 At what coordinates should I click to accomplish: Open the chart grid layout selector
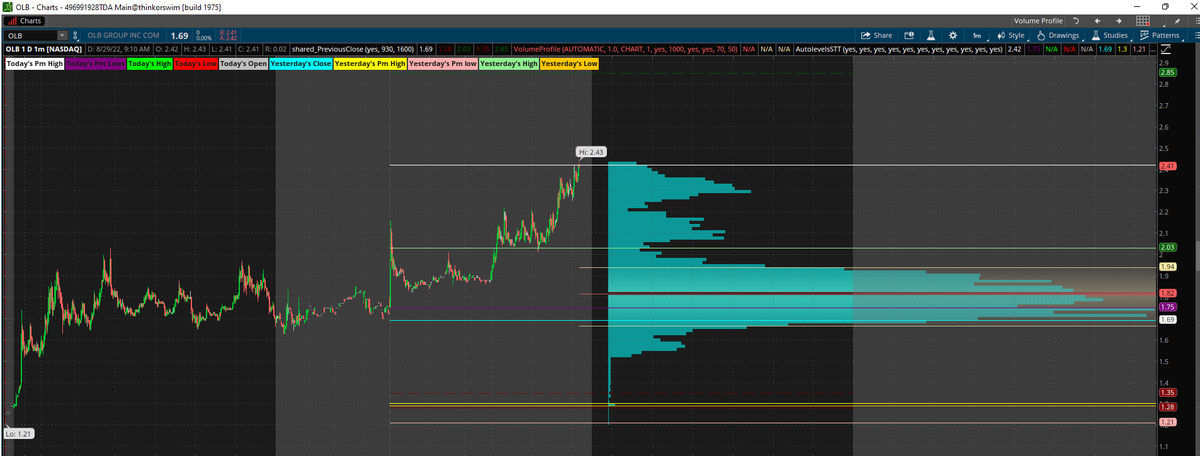point(1143,21)
